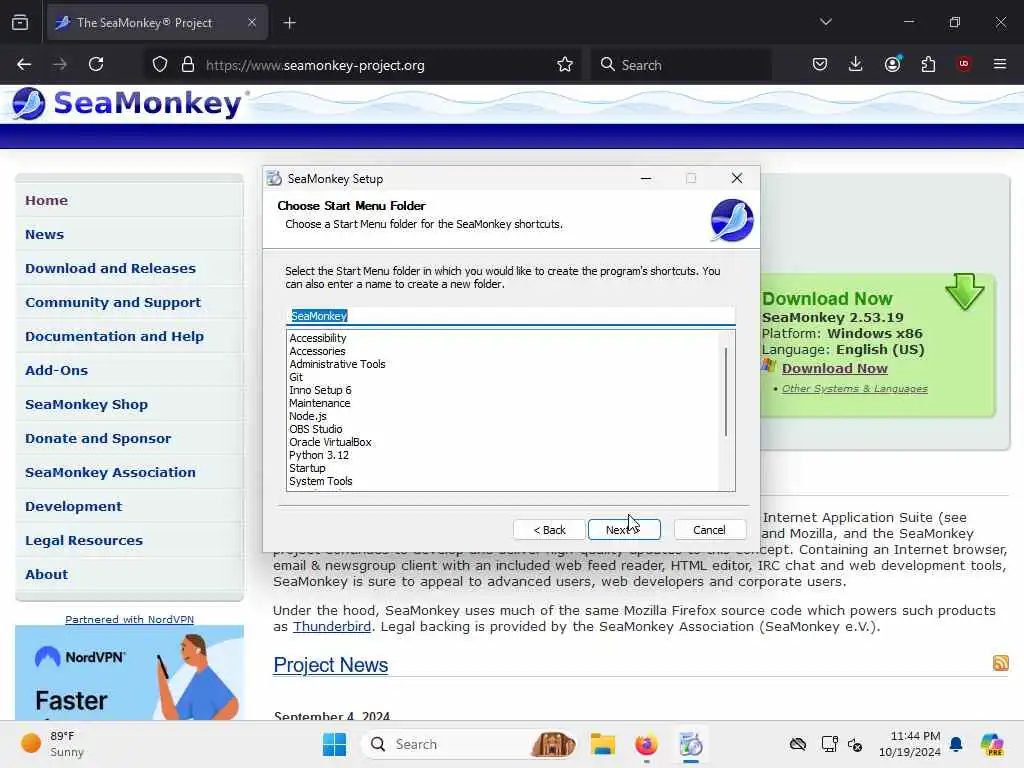
Task: Click Firefox icon in taskbar
Action: (x=646, y=744)
